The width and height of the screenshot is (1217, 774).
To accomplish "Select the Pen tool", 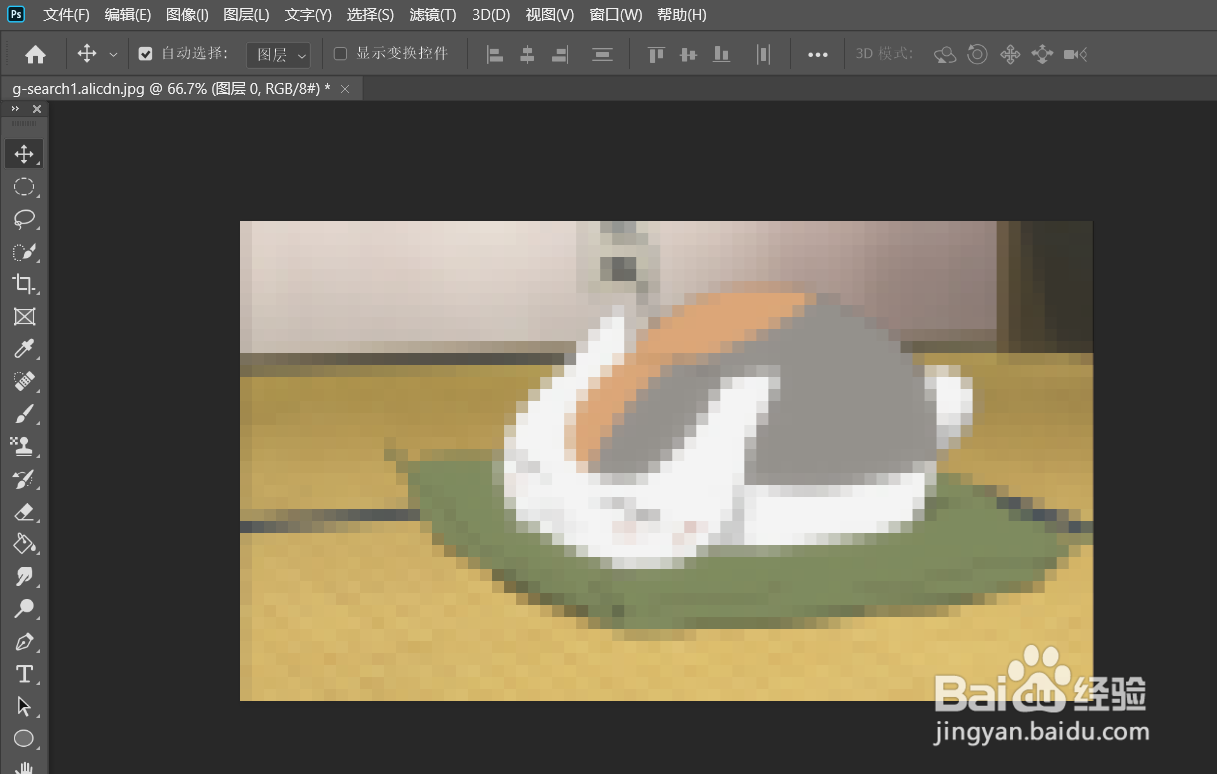I will coord(24,641).
